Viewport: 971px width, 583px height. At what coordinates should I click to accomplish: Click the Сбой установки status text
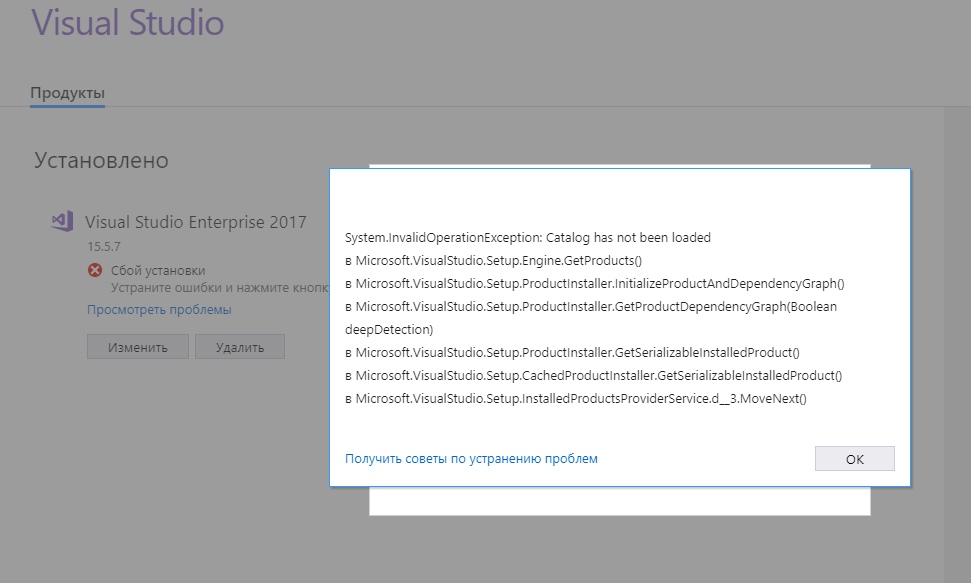tap(157, 270)
